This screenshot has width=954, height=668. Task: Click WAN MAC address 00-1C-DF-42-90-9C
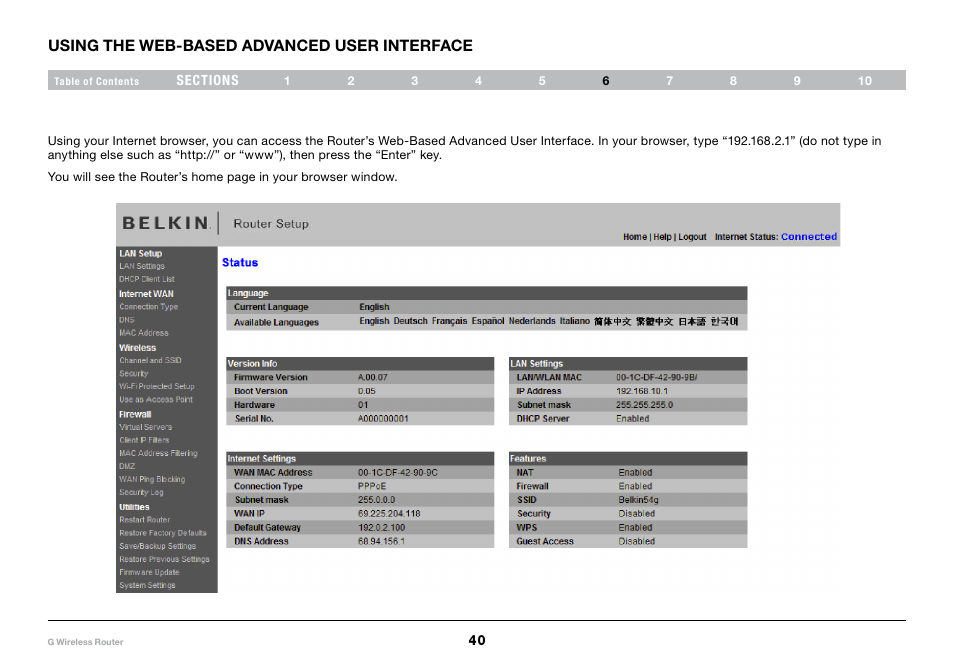pos(397,473)
